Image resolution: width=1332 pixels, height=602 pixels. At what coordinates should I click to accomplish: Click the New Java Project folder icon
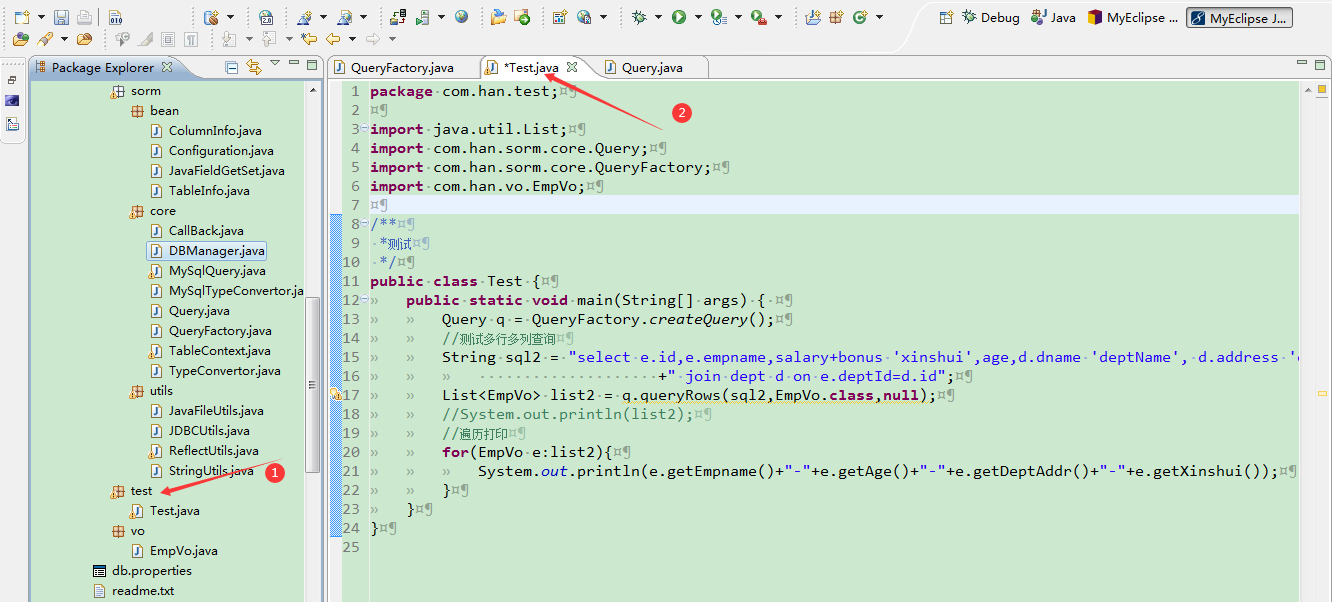(x=813, y=17)
